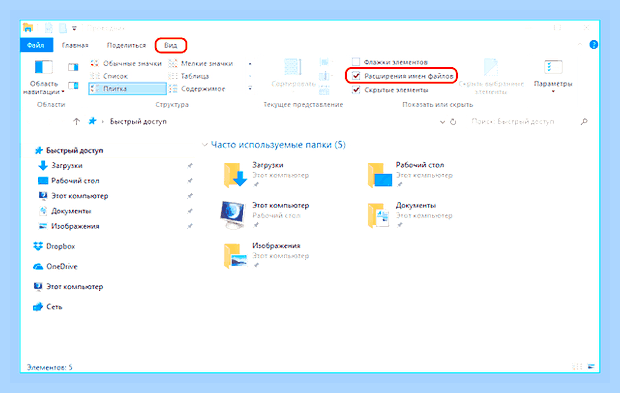Select Изображения in navigation tree
Screen dimensions: 620x393
[68, 226]
